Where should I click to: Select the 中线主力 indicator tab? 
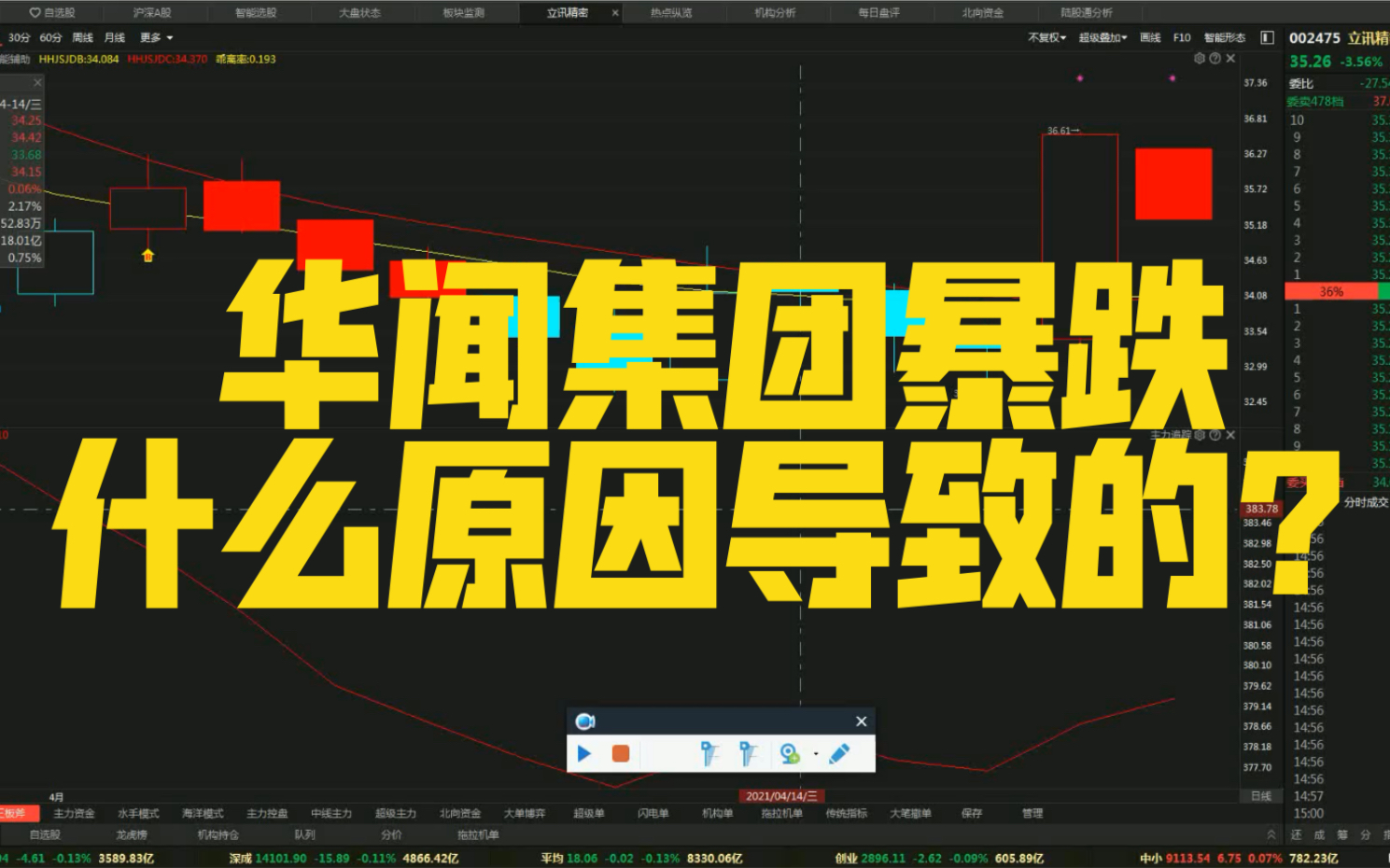pos(331,813)
